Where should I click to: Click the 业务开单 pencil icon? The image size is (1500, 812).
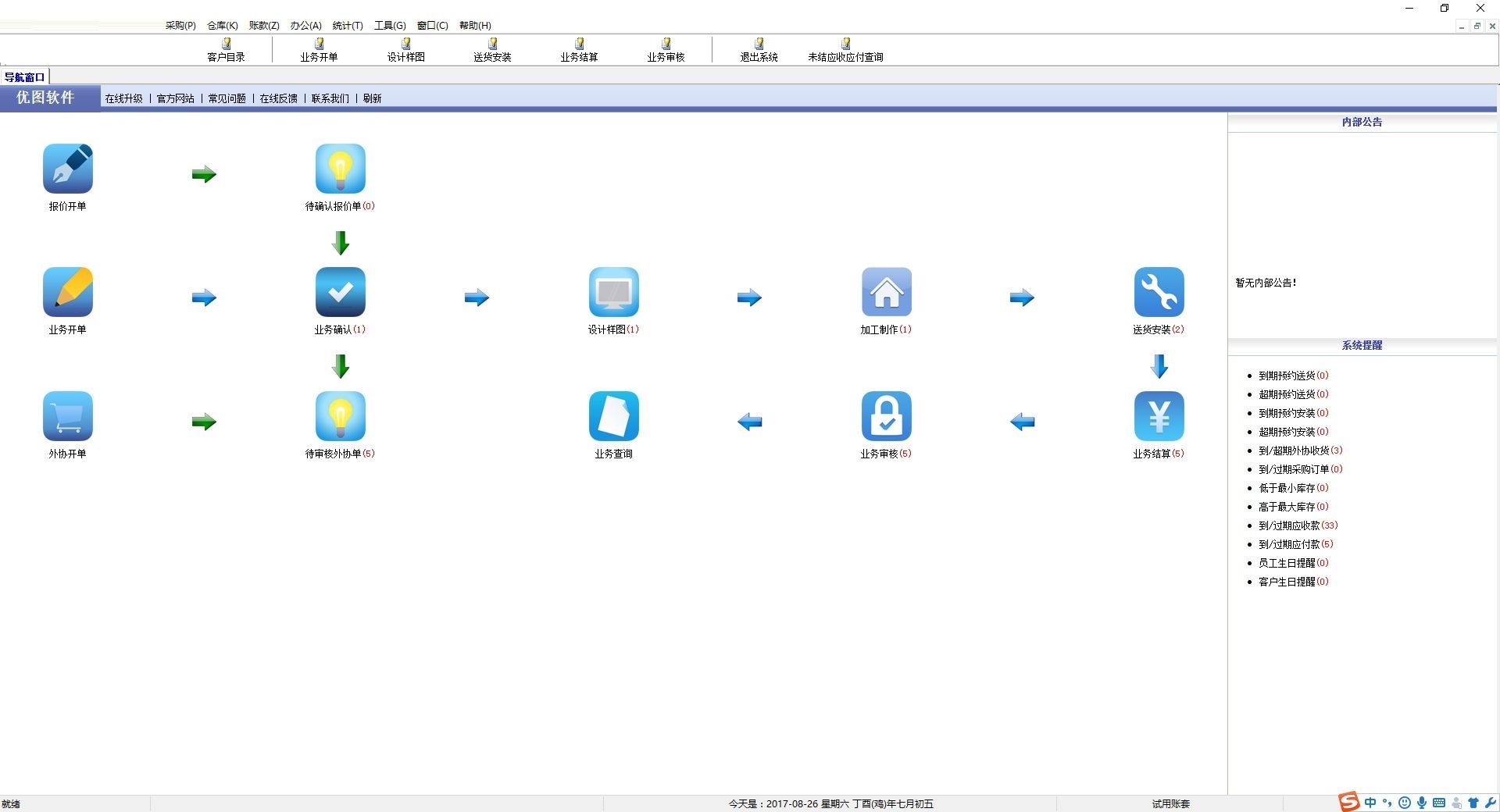coord(68,292)
